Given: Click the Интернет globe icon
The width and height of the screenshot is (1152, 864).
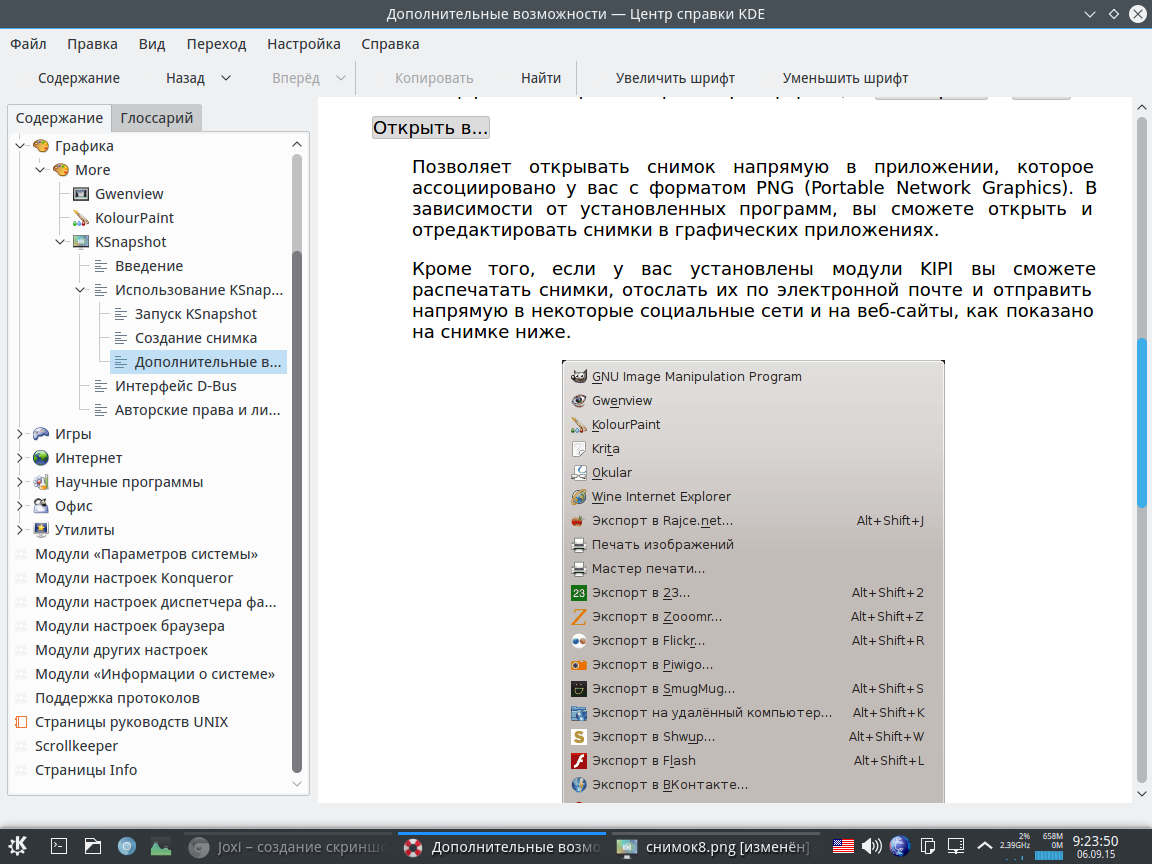Looking at the screenshot, I should [x=41, y=458].
